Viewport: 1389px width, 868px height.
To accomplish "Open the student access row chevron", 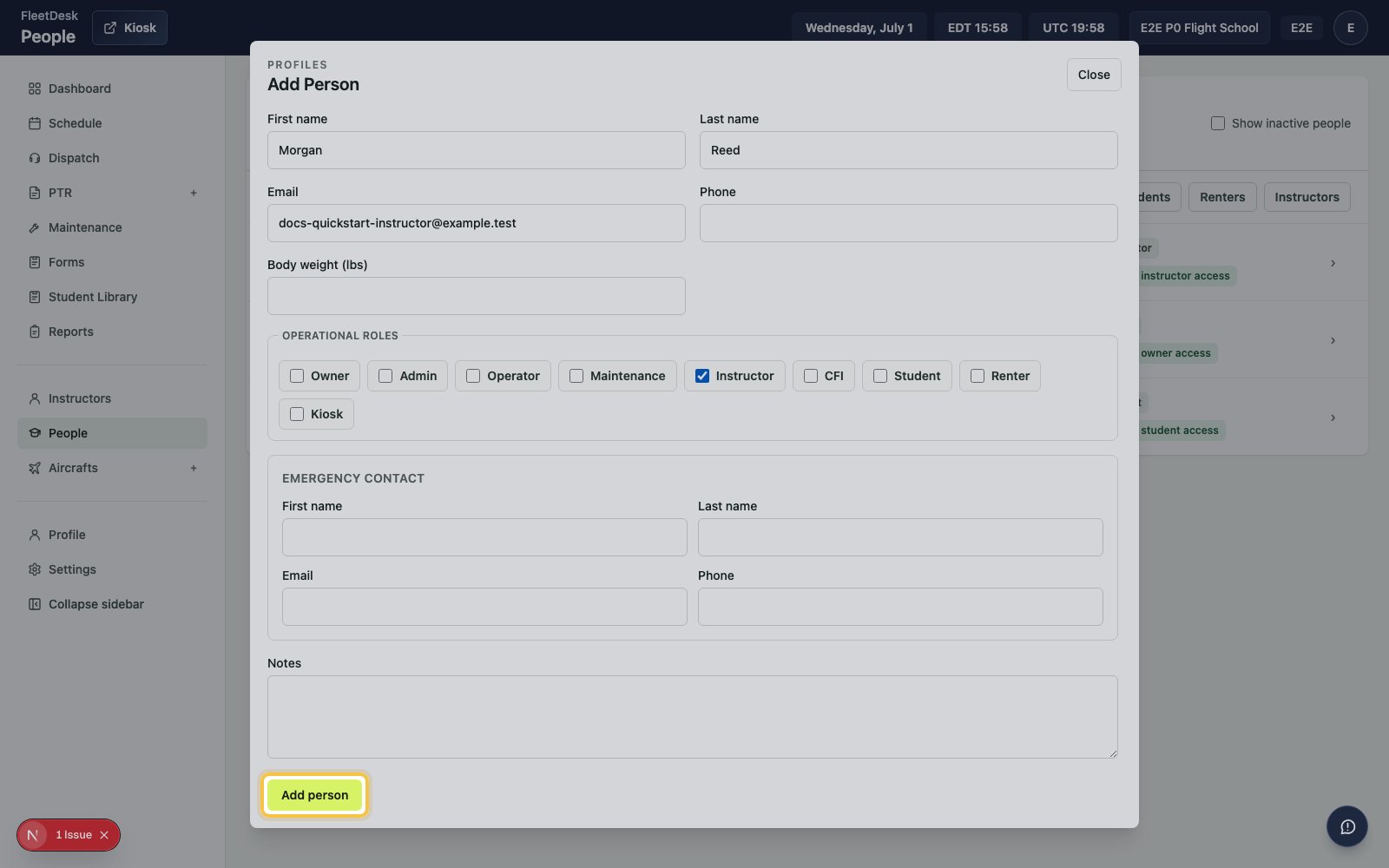I will (x=1333, y=418).
